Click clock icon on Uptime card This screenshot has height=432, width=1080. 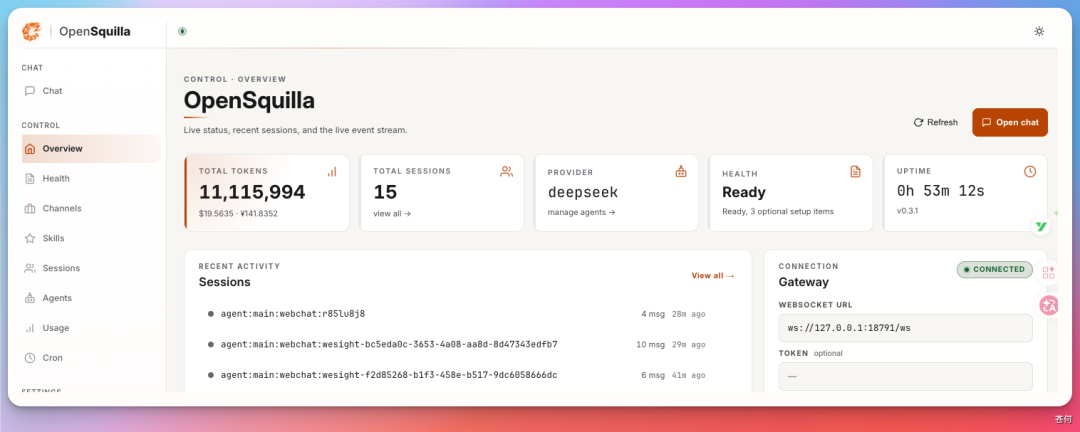pyautogui.click(x=1030, y=172)
